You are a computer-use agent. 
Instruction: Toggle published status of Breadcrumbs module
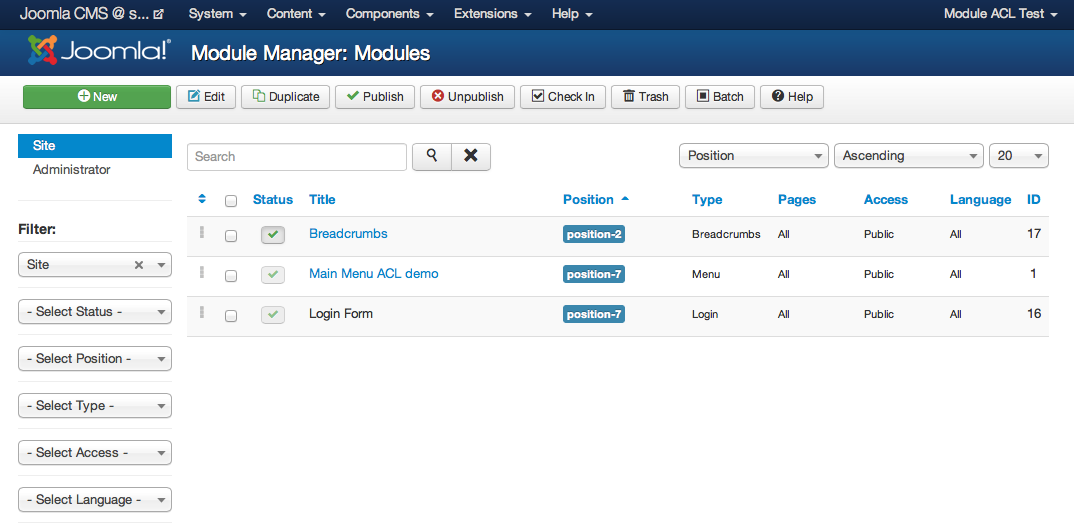(273, 235)
